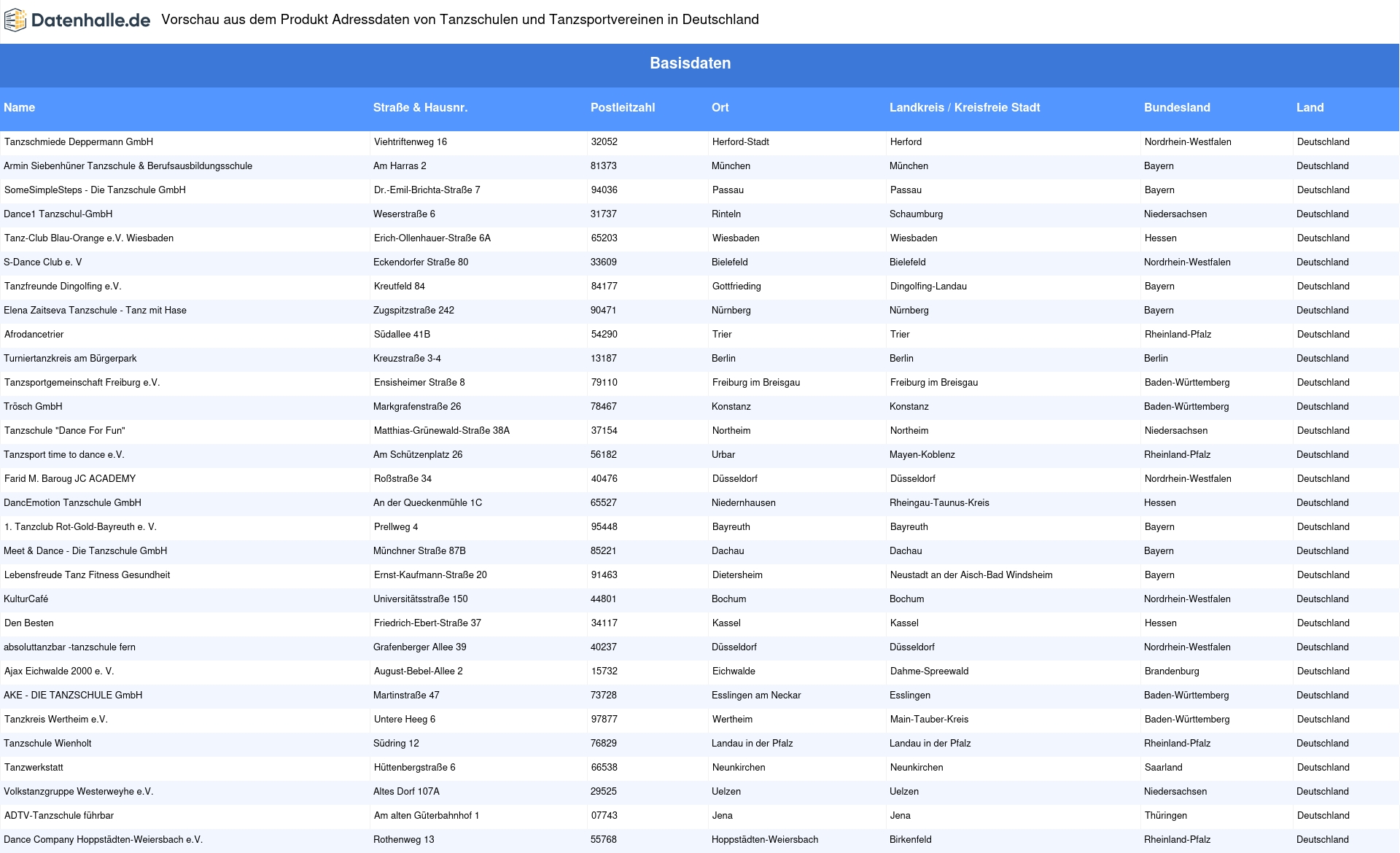Select the Ort cell Esslingen am Neckar

[756, 696]
